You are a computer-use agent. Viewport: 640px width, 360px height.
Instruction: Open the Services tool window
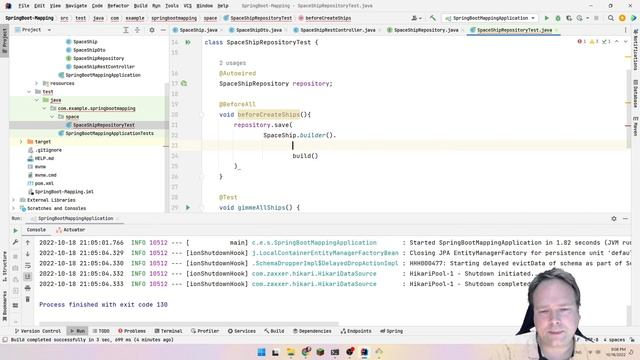coord(242,331)
